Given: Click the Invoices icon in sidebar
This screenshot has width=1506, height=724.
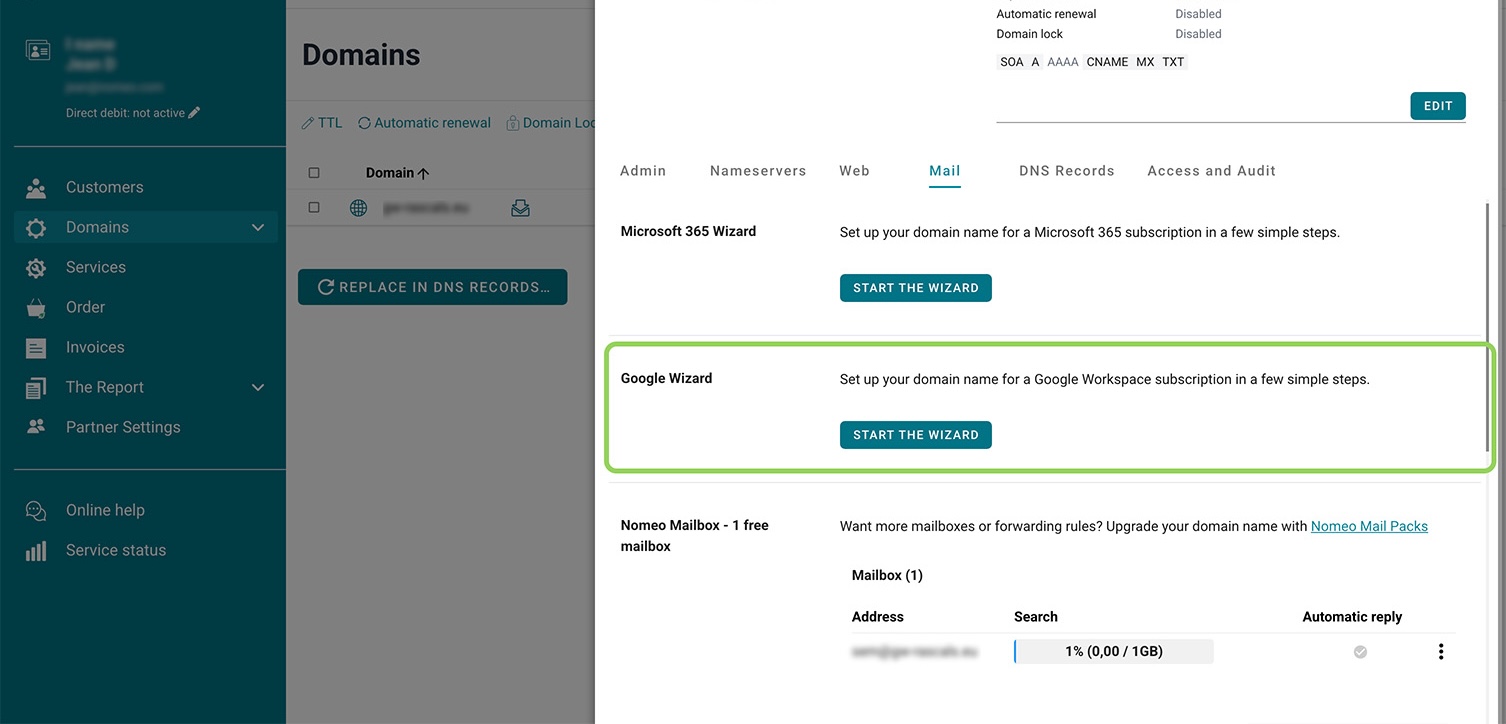Looking at the screenshot, I should point(36,348).
